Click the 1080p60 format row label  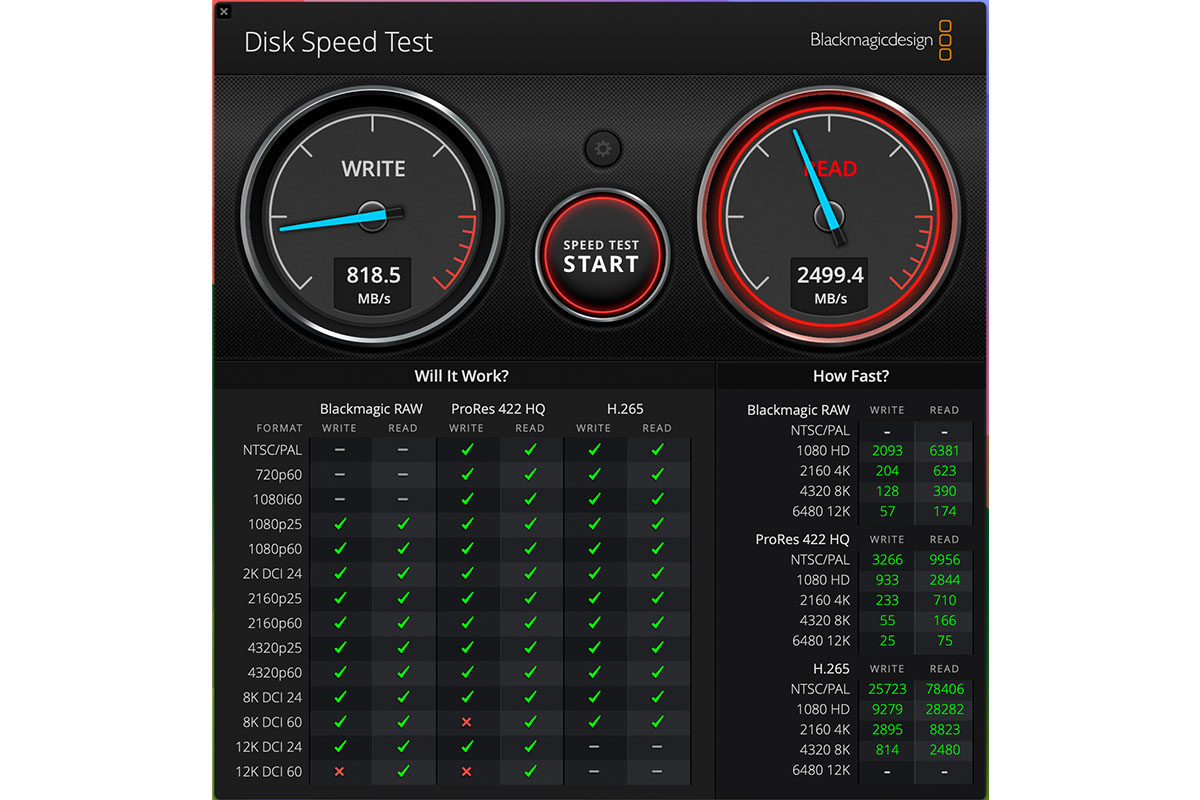tap(275, 549)
